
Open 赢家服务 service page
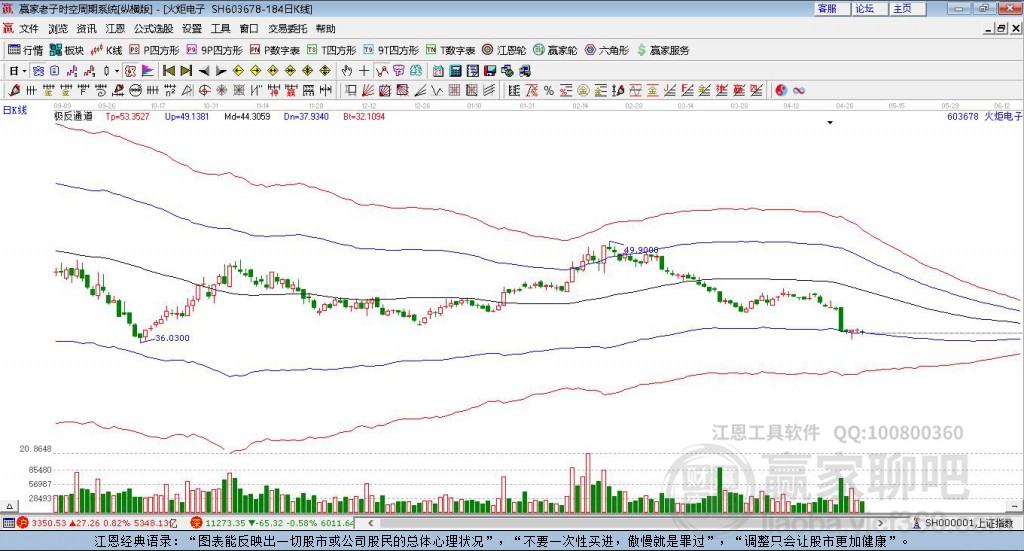663,50
